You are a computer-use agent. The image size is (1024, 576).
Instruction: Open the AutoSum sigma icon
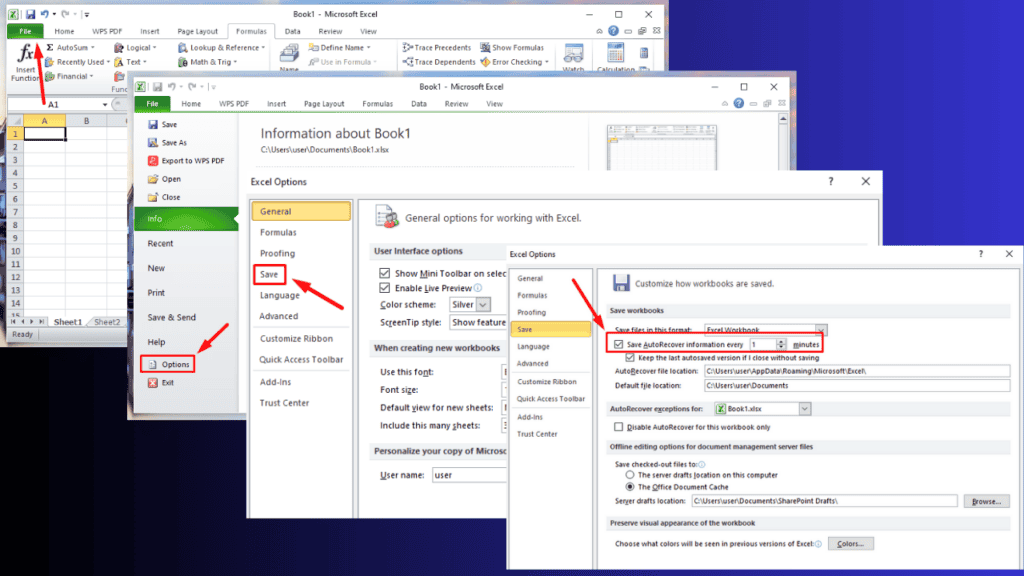coord(49,47)
